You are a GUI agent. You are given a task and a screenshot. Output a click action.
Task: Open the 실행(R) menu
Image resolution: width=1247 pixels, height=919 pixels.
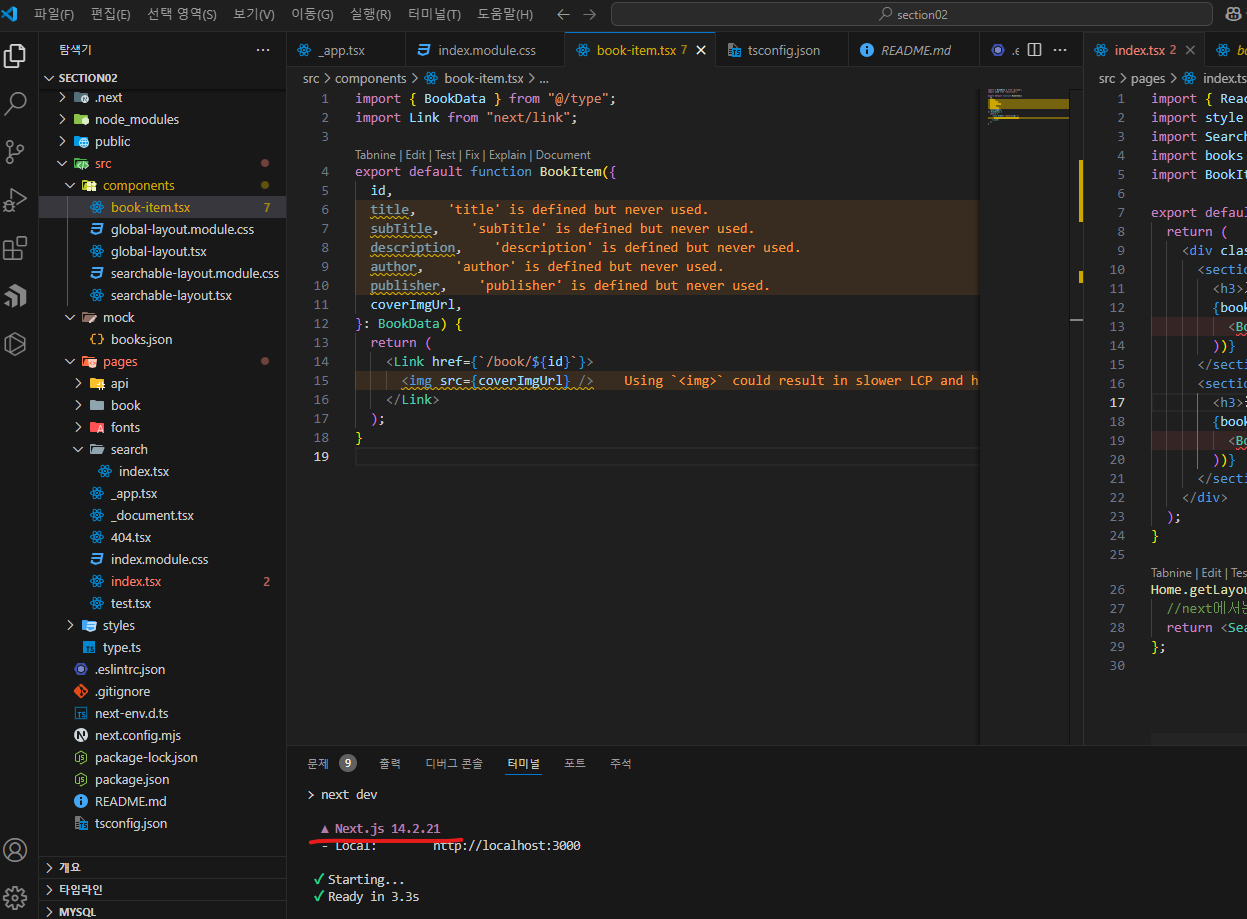click(370, 15)
